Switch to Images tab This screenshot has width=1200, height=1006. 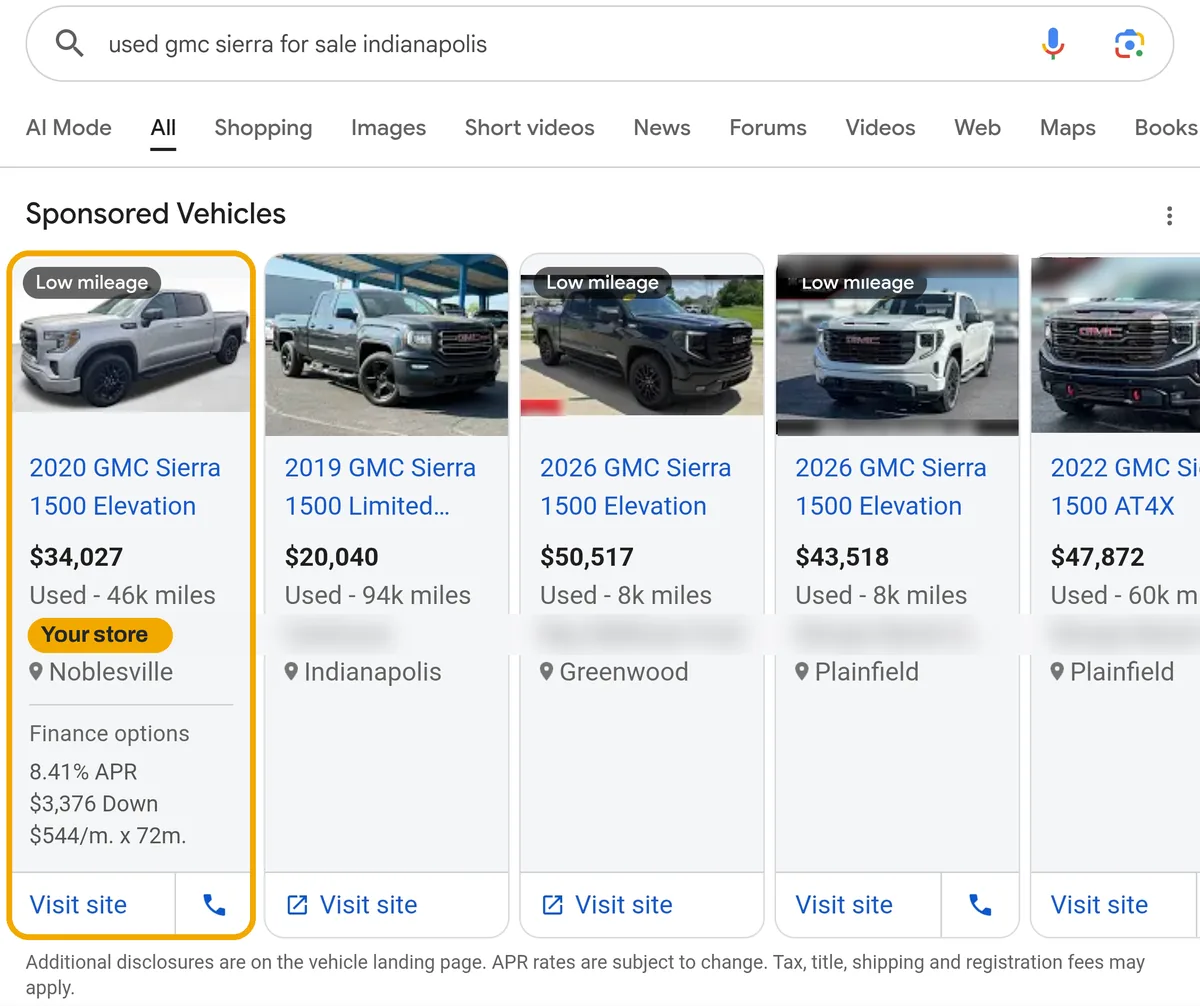pyautogui.click(x=388, y=128)
